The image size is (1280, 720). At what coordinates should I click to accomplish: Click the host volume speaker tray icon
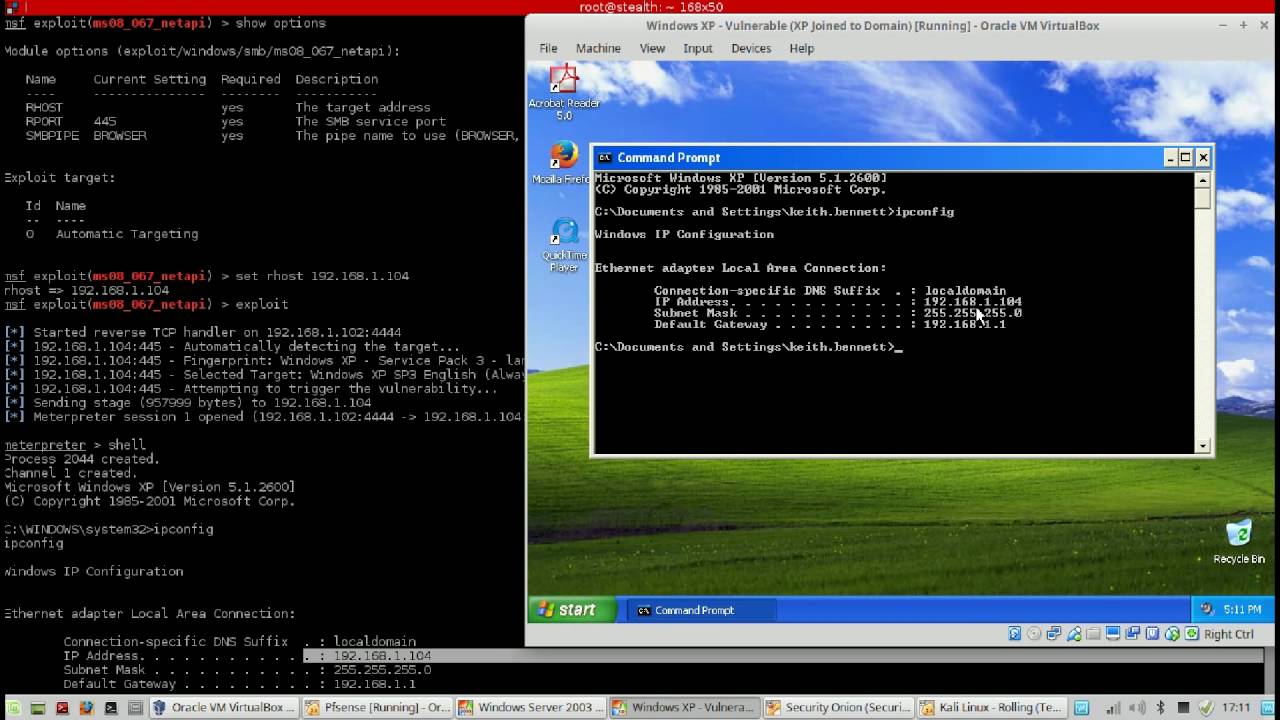[x=1138, y=707]
